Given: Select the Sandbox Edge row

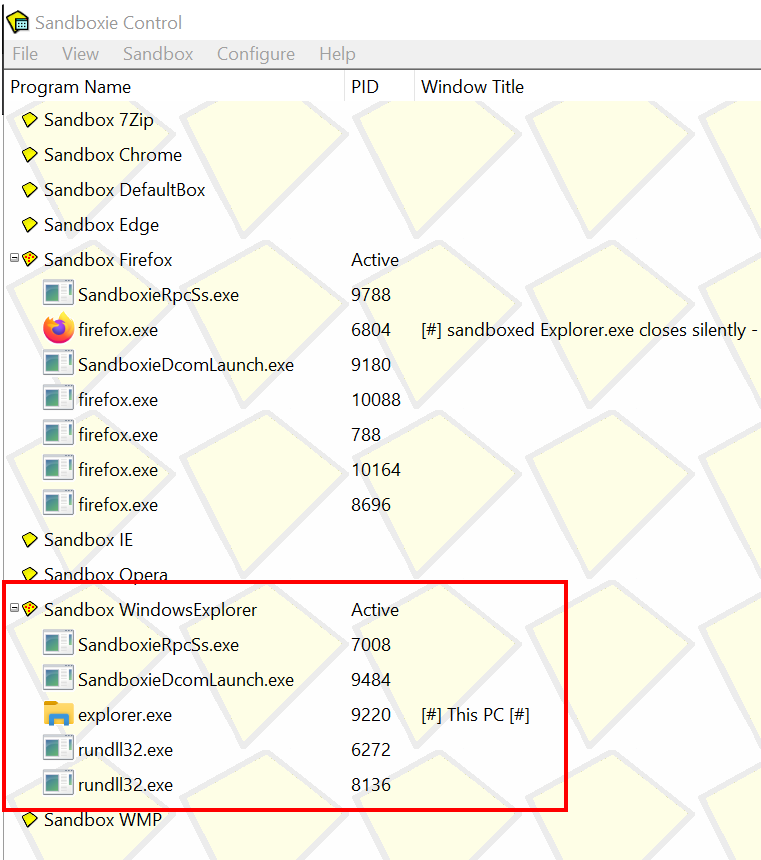Looking at the screenshot, I should tap(102, 225).
